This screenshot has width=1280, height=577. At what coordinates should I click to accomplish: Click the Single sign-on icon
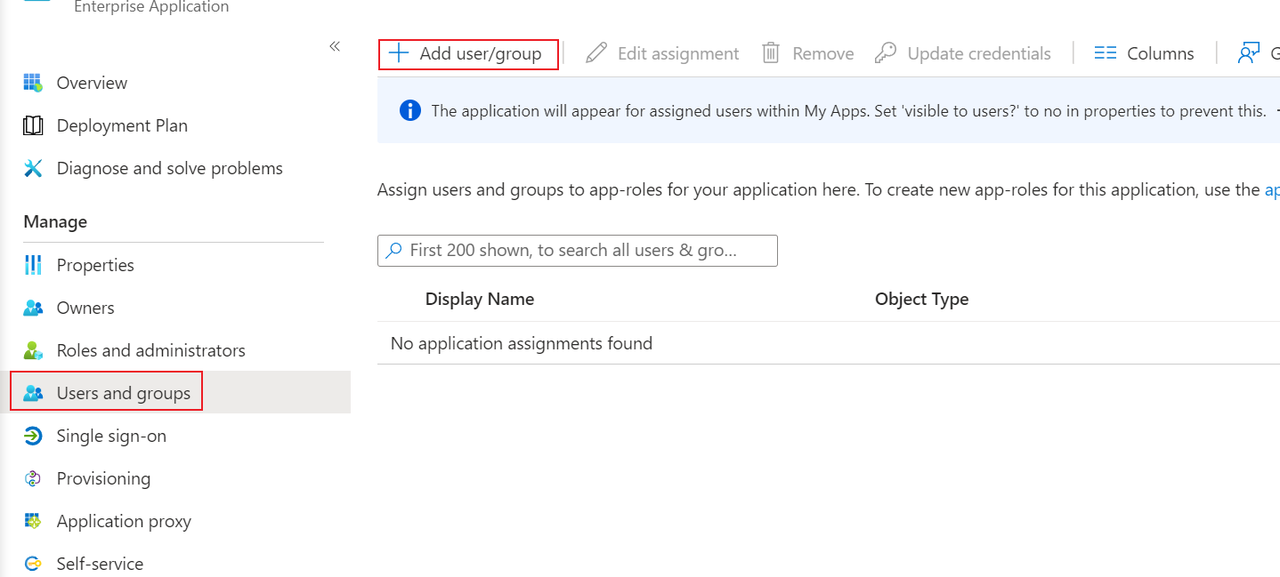tap(33, 436)
